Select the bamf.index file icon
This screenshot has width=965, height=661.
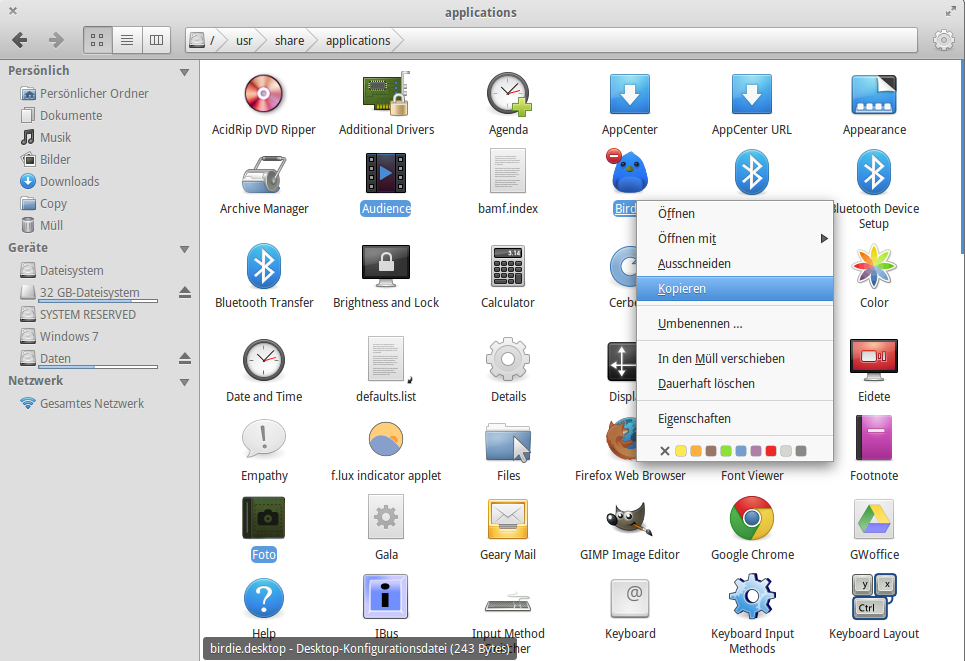[508, 172]
